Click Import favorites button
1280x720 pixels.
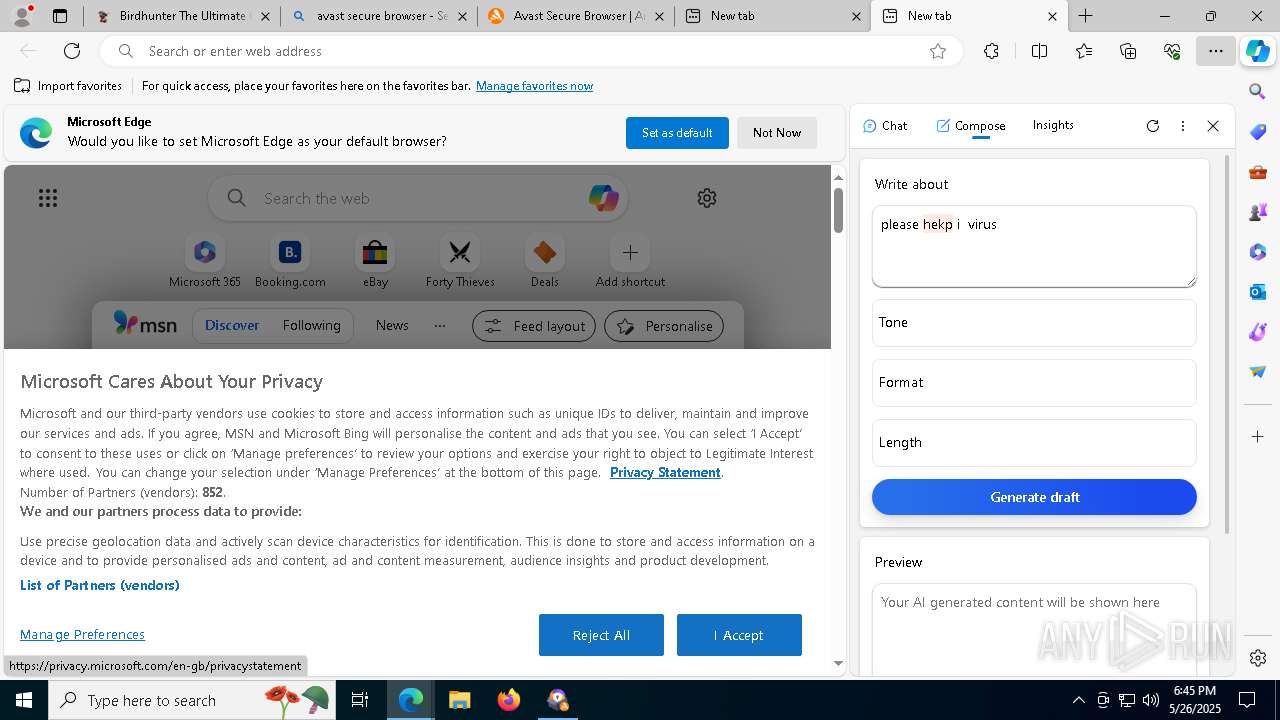point(69,86)
